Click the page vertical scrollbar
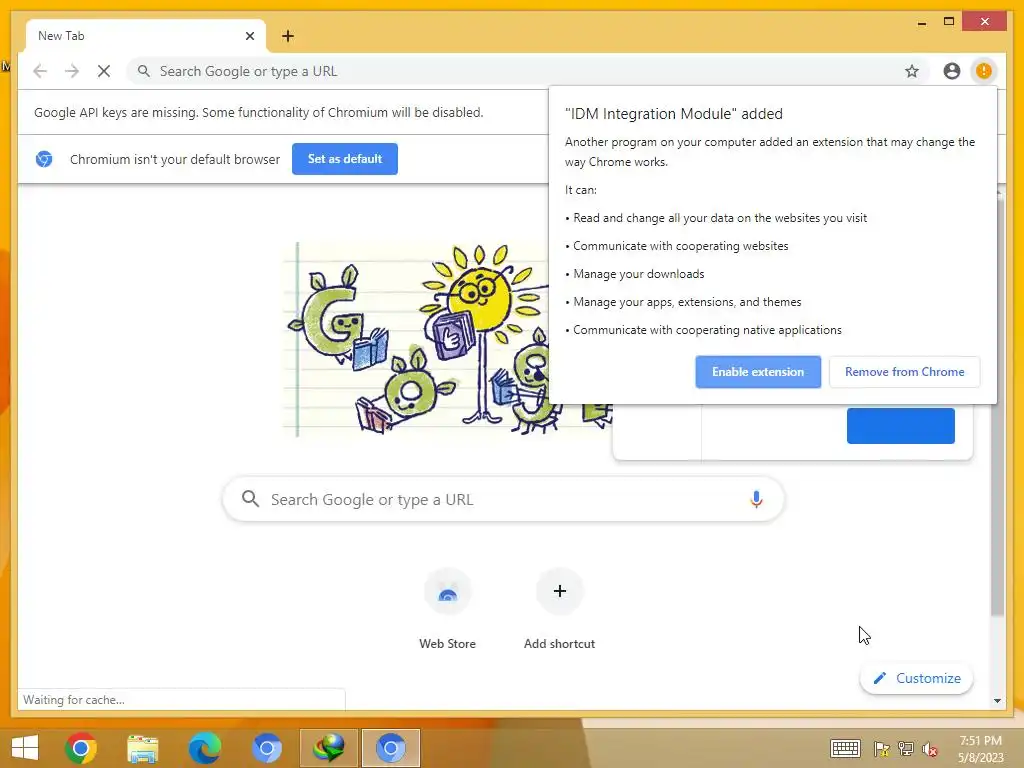Image resolution: width=1024 pixels, height=768 pixels. point(997,408)
